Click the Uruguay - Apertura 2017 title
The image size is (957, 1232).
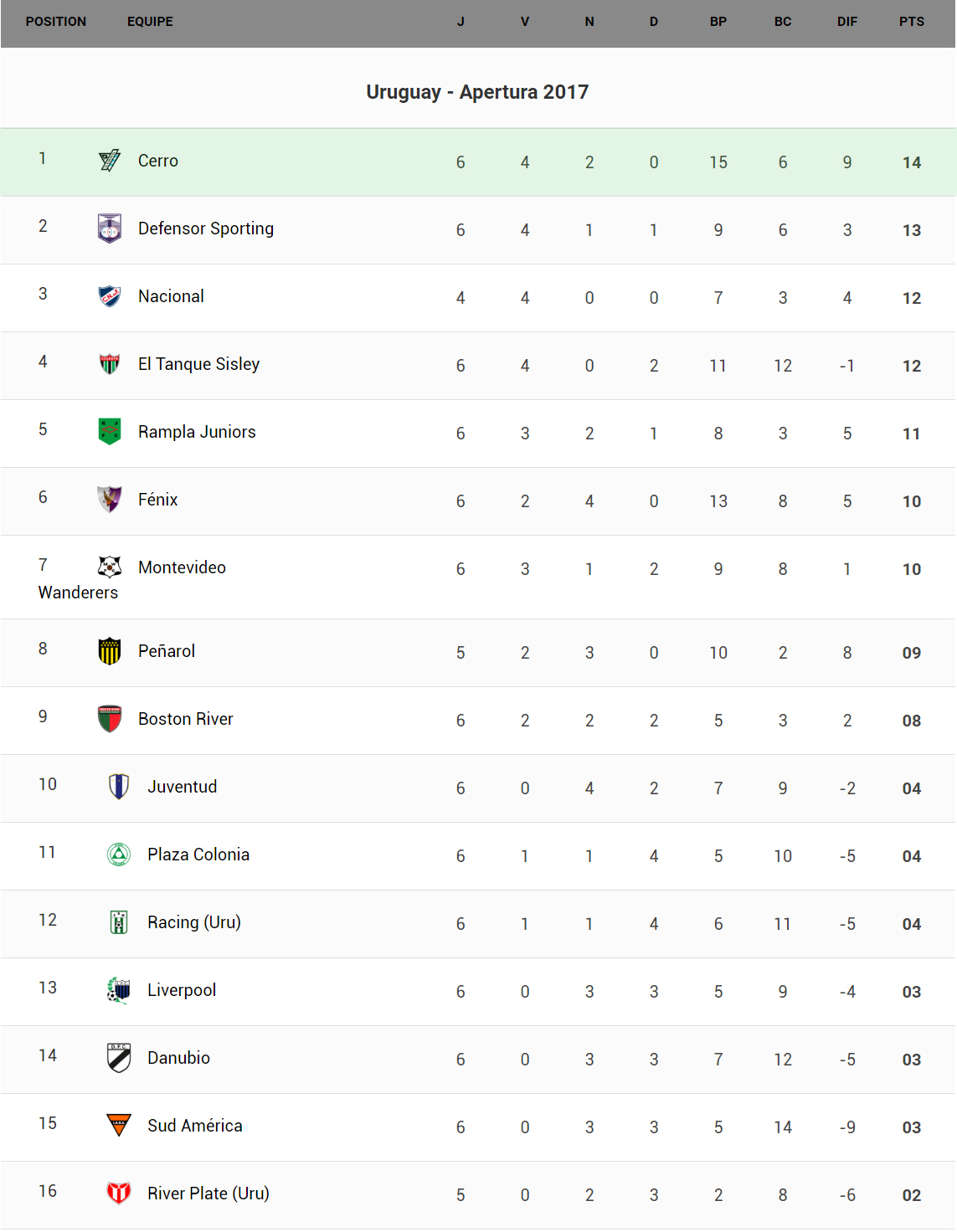pyautogui.click(x=477, y=92)
